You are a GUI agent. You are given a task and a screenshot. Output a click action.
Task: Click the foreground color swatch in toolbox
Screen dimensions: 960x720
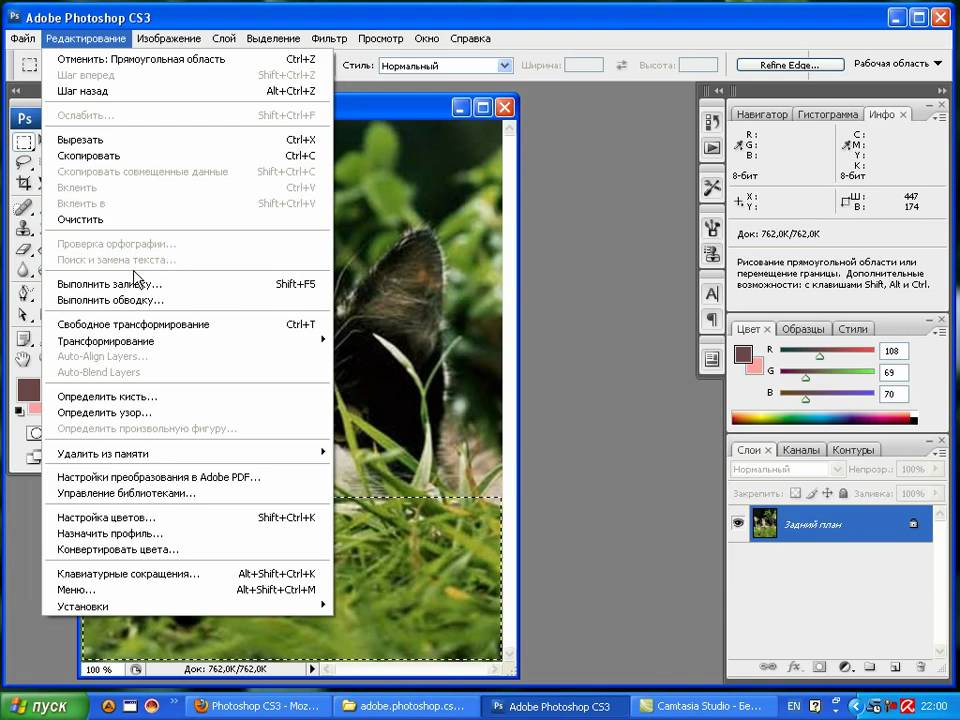click(28, 390)
